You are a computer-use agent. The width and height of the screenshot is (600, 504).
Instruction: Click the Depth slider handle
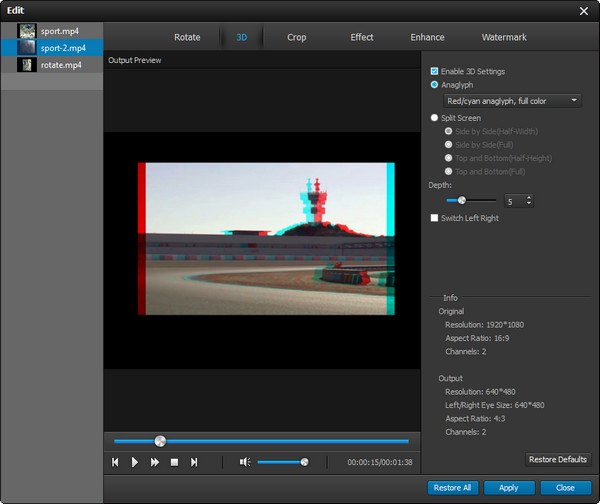coord(462,200)
